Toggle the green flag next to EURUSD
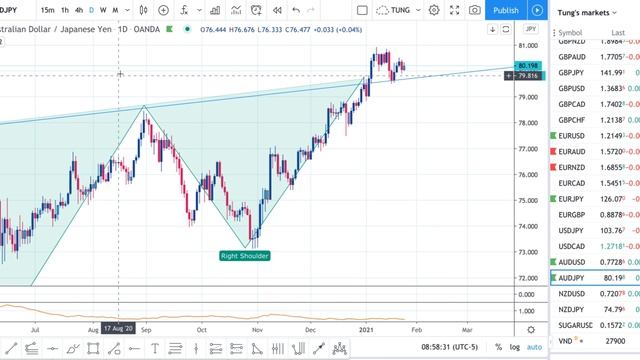 coord(553,136)
